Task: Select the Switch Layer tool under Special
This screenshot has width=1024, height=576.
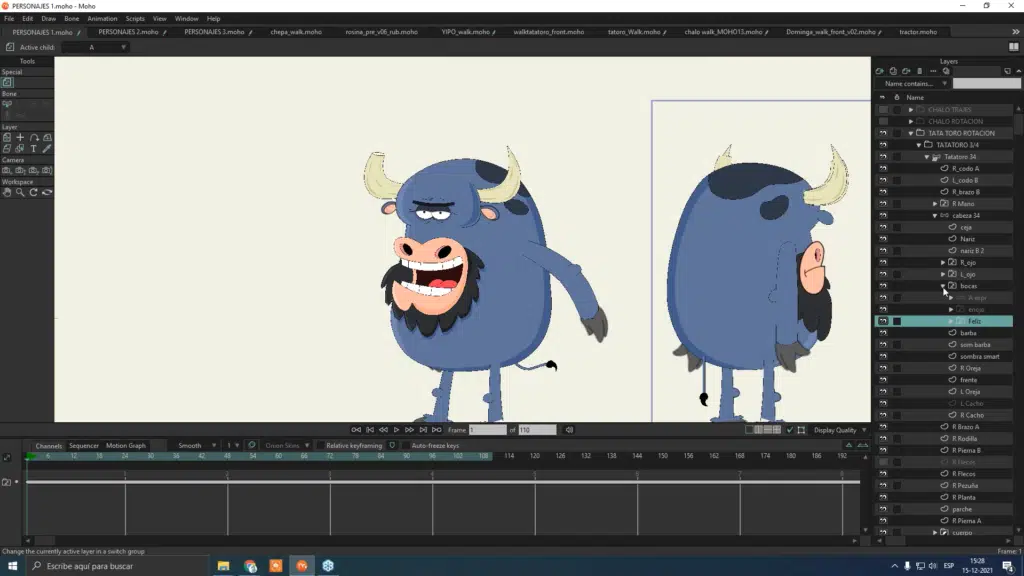Action: 7,83
